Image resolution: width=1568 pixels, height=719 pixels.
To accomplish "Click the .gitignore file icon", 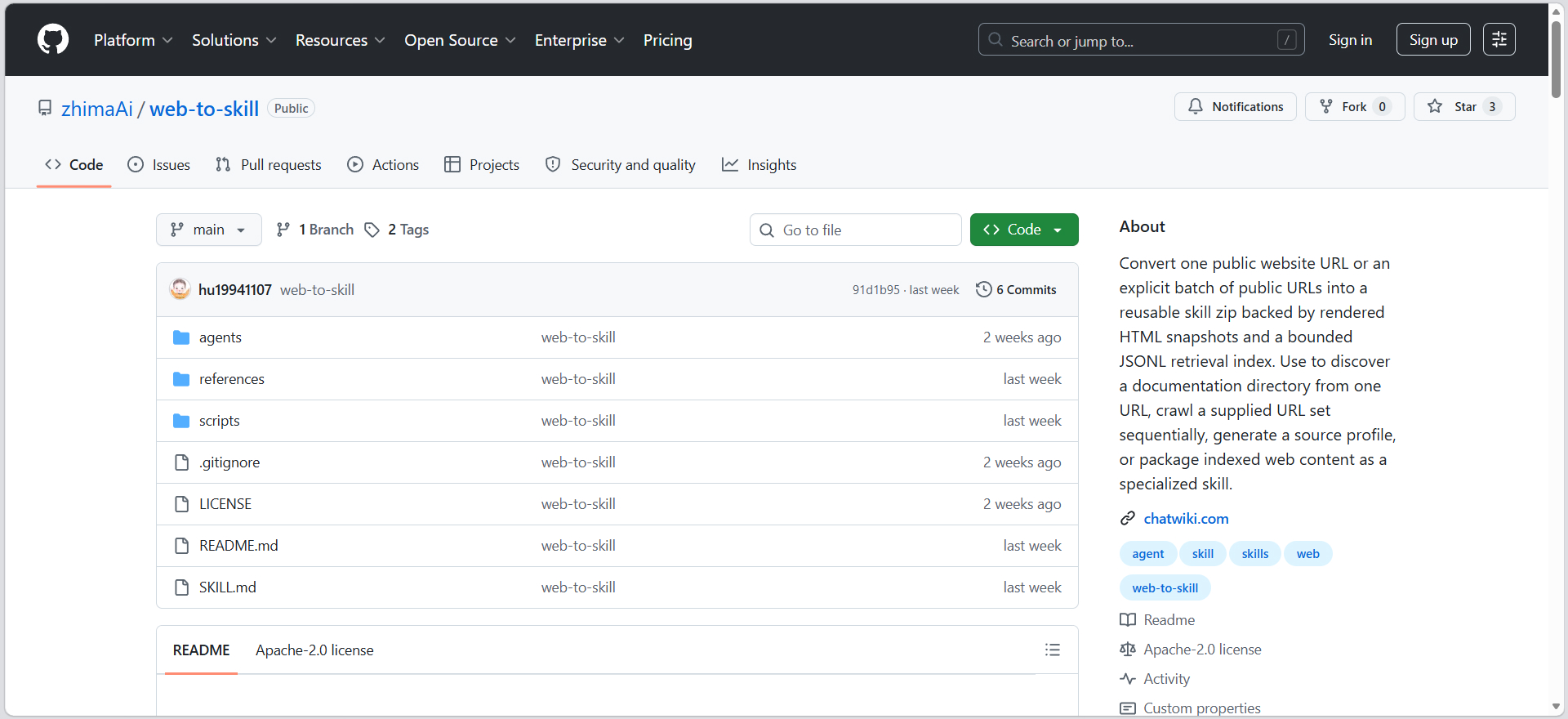I will point(182,462).
